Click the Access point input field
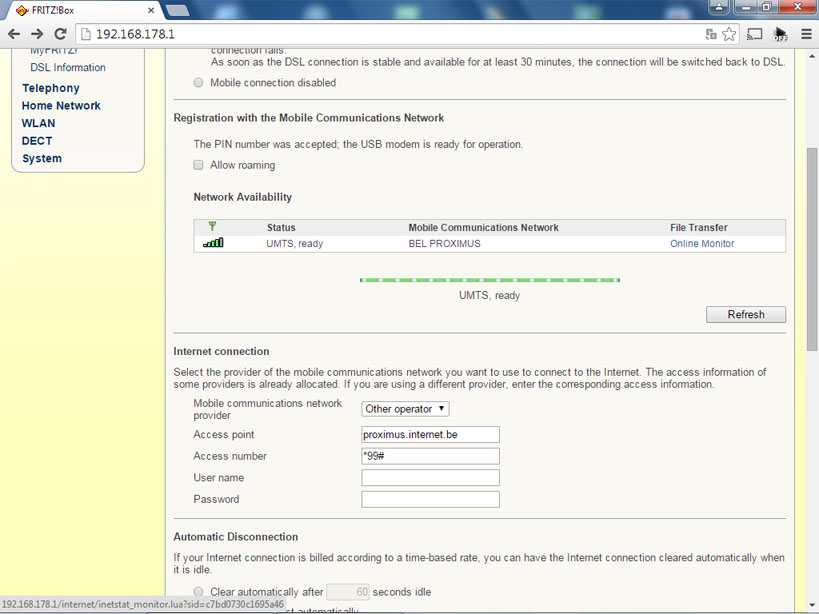 pyautogui.click(x=430, y=434)
